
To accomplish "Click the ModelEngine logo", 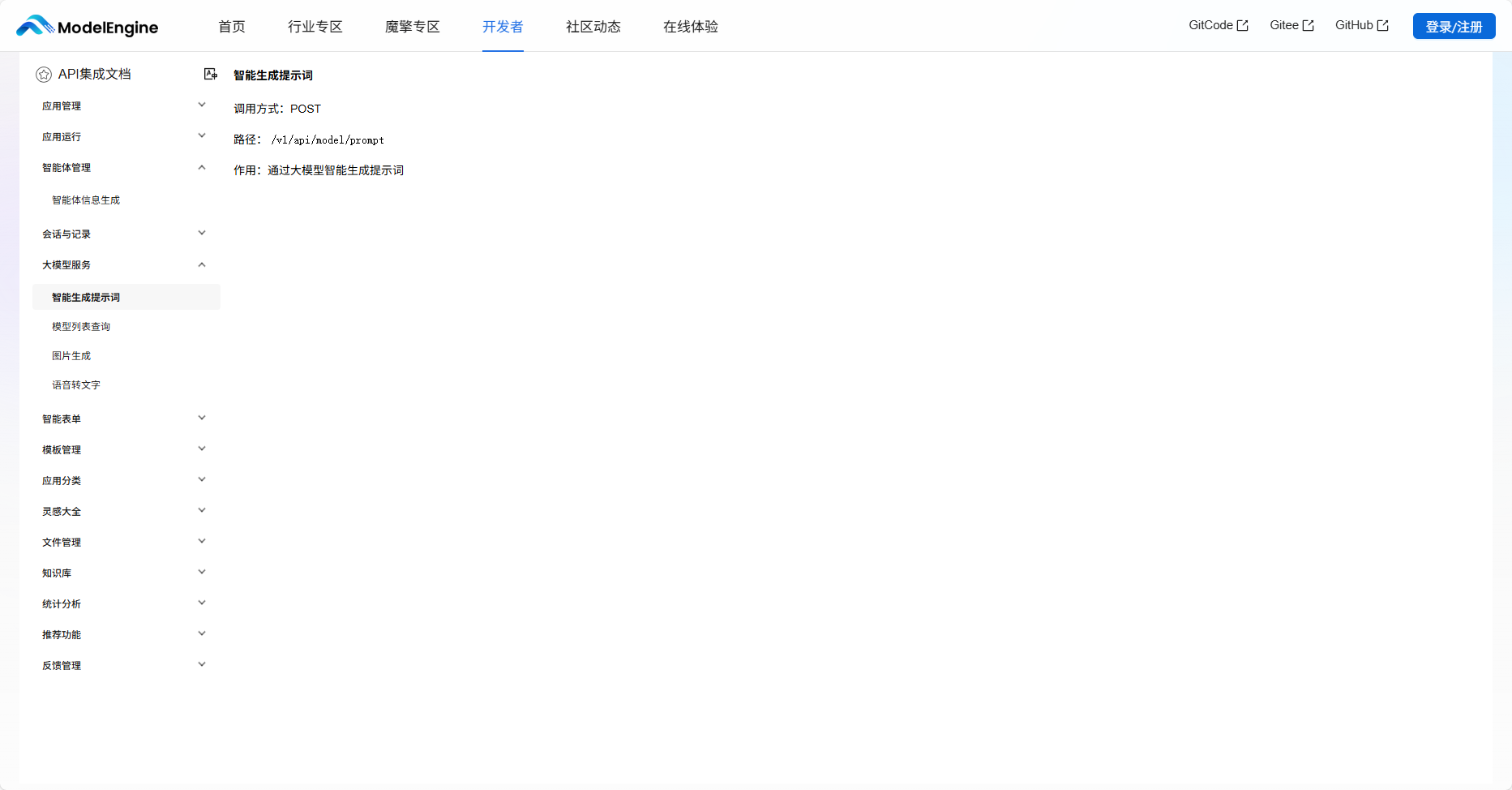I will (86, 25).
